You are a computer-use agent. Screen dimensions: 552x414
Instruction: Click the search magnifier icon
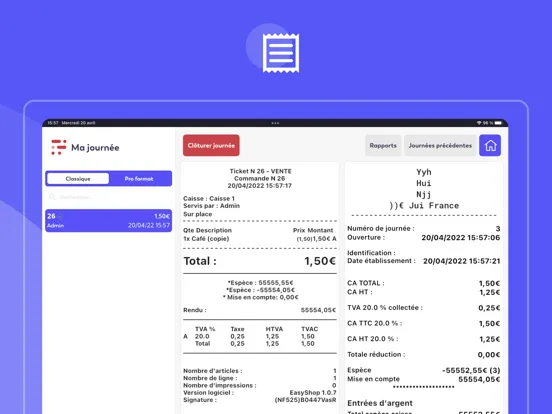tap(52, 197)
